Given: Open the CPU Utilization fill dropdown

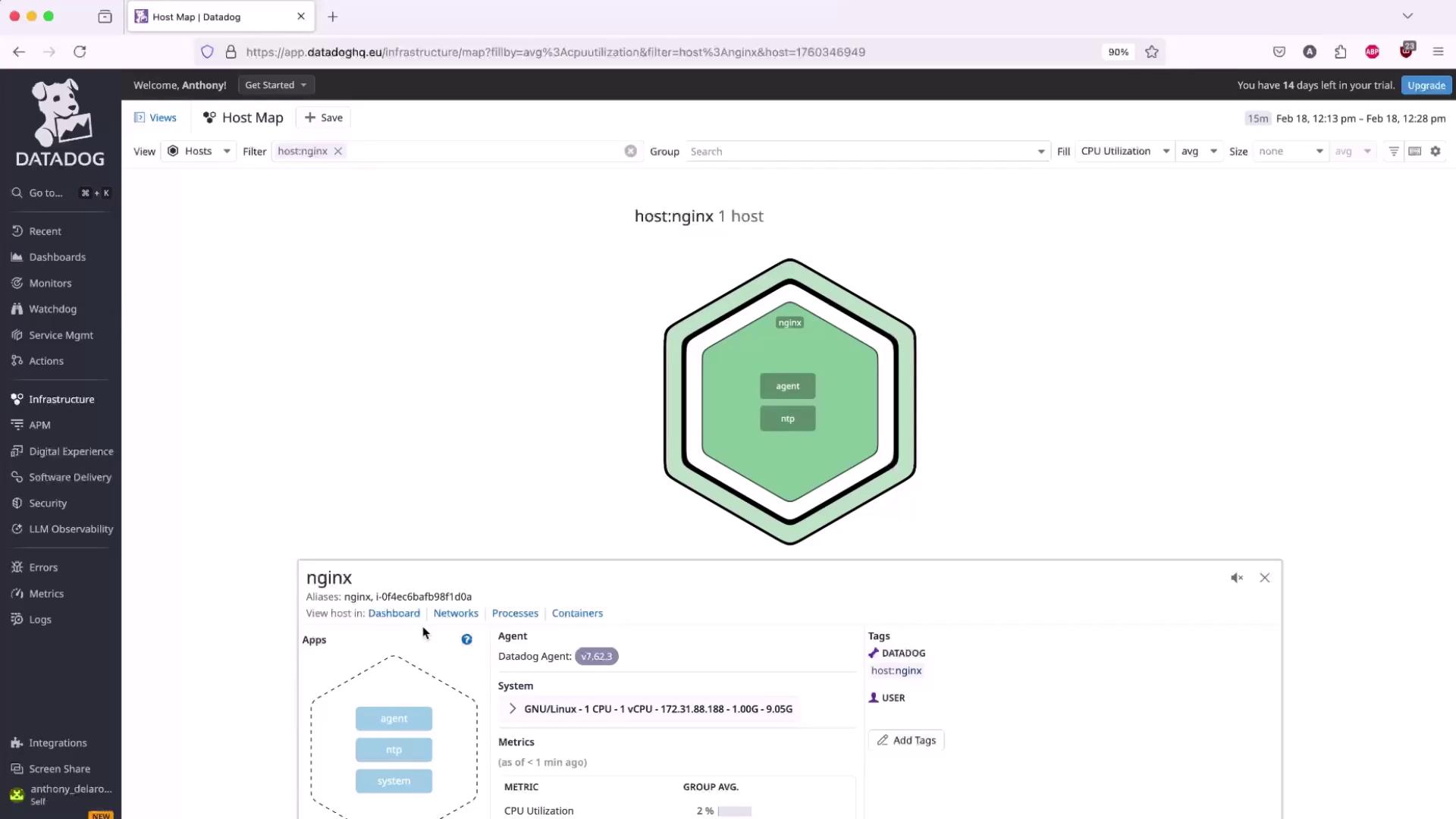Looking at the screenshot, I should point(1125,151).
